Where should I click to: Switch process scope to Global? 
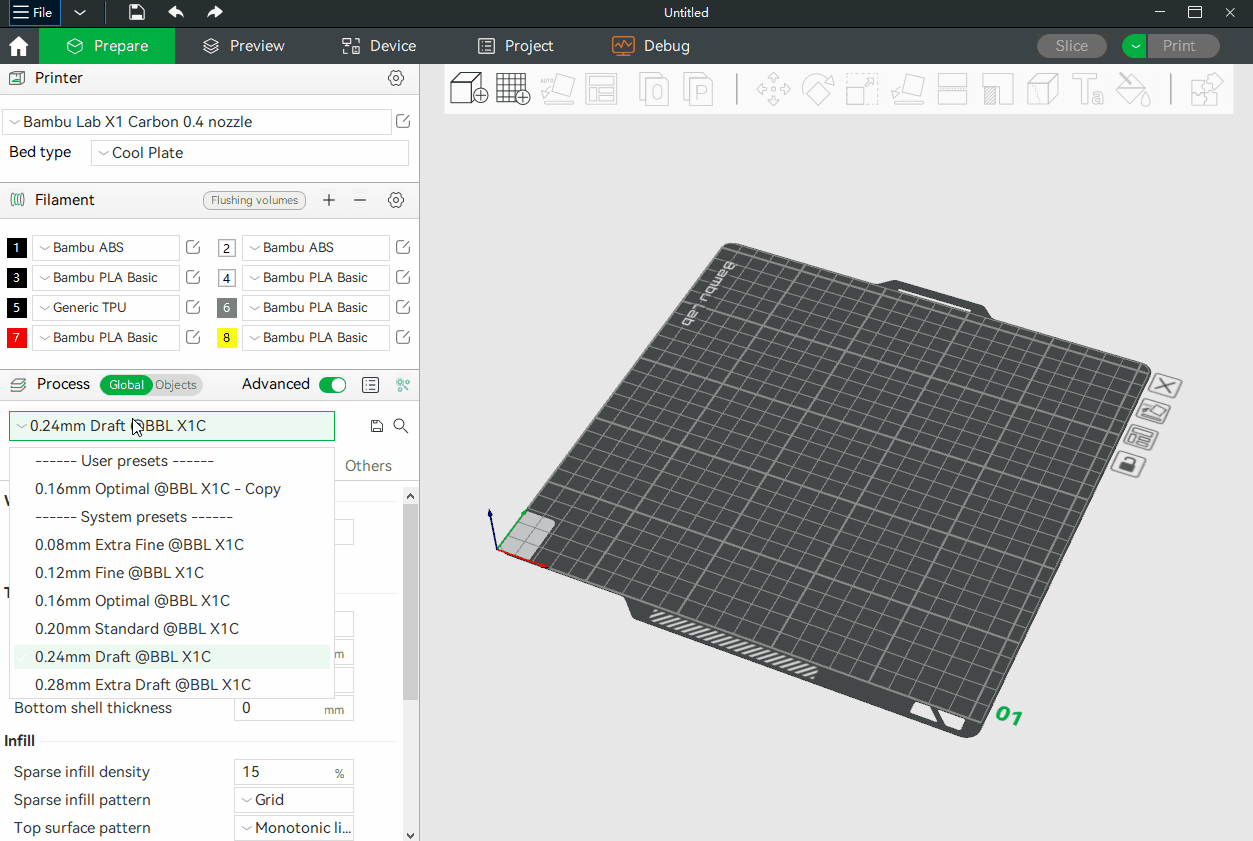click(126, 385)
